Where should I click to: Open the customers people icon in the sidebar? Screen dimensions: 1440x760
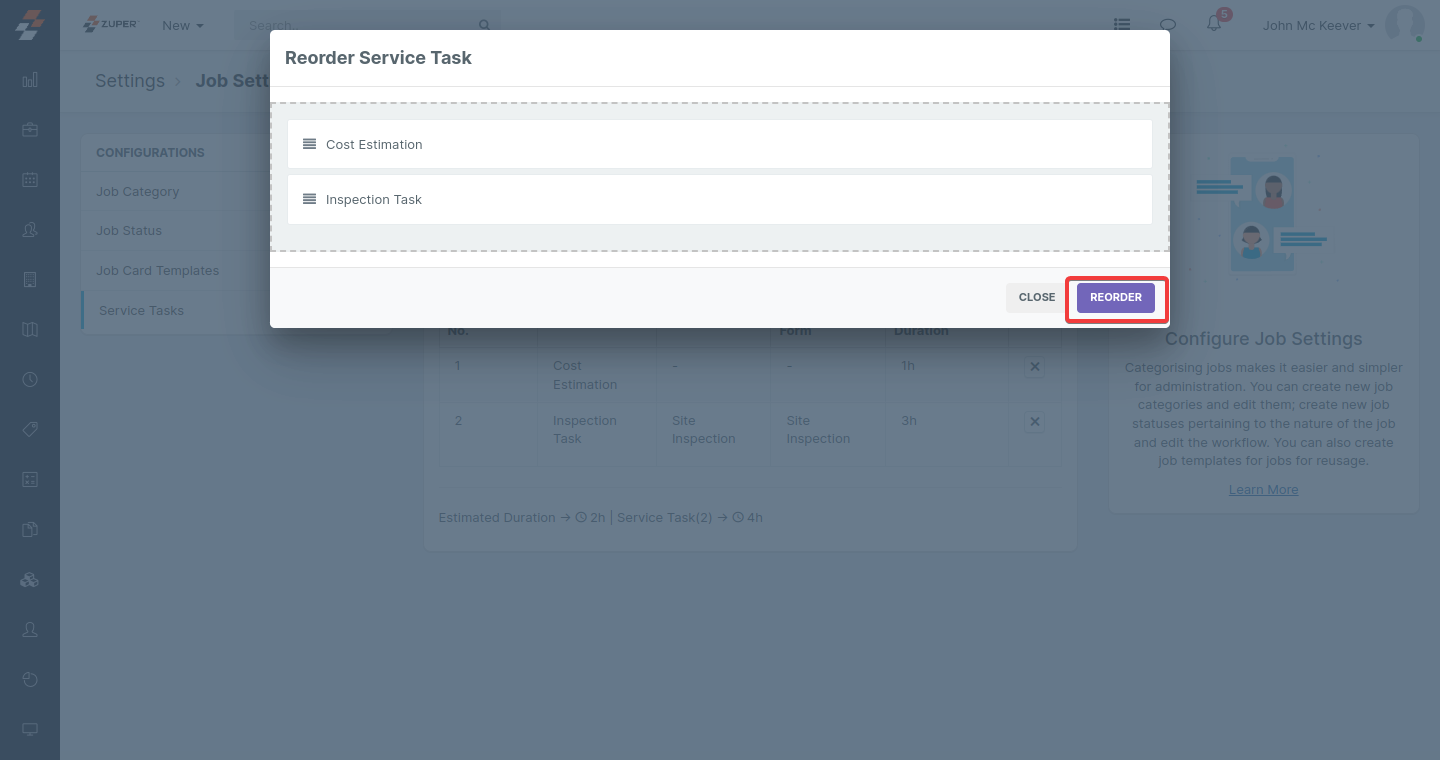tap(30, 229)
